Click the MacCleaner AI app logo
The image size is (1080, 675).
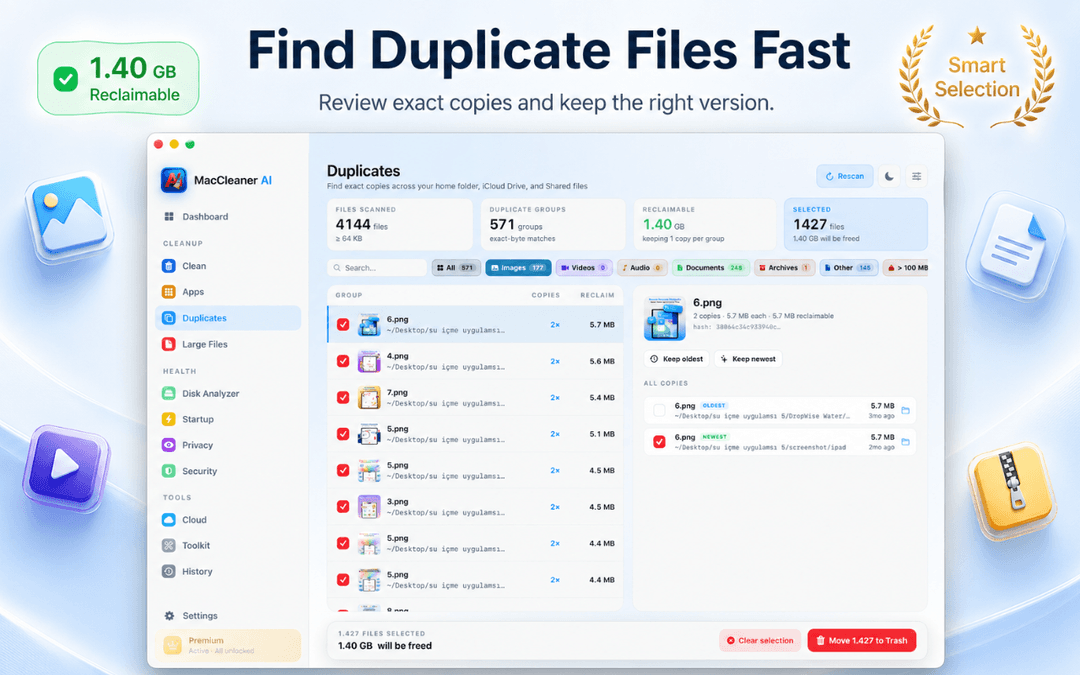pyautogui.click(x=174, y=180)
